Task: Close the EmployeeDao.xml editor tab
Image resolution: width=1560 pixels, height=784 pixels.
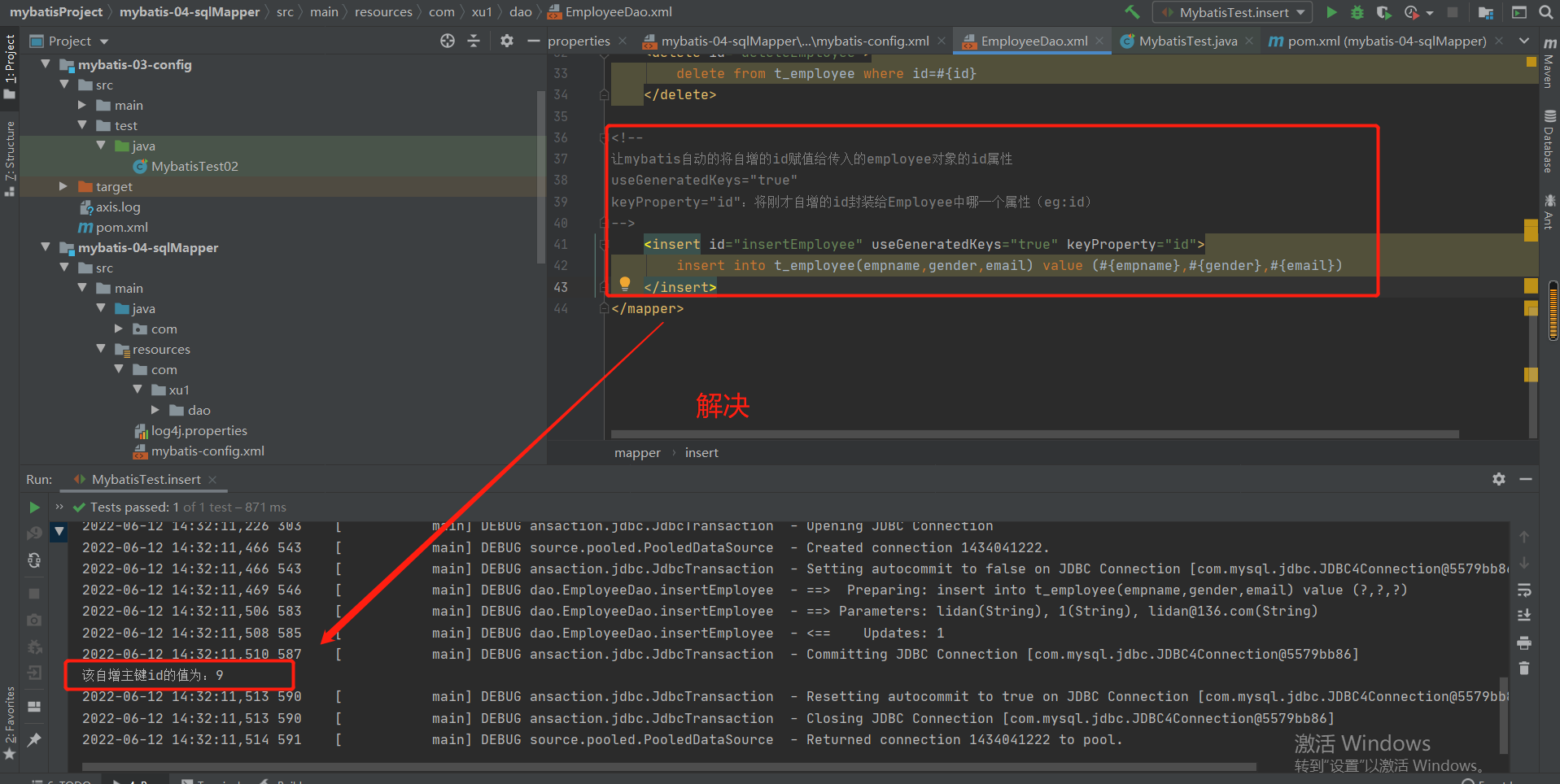Action: pyautogui.click(x=1099, y=41)
